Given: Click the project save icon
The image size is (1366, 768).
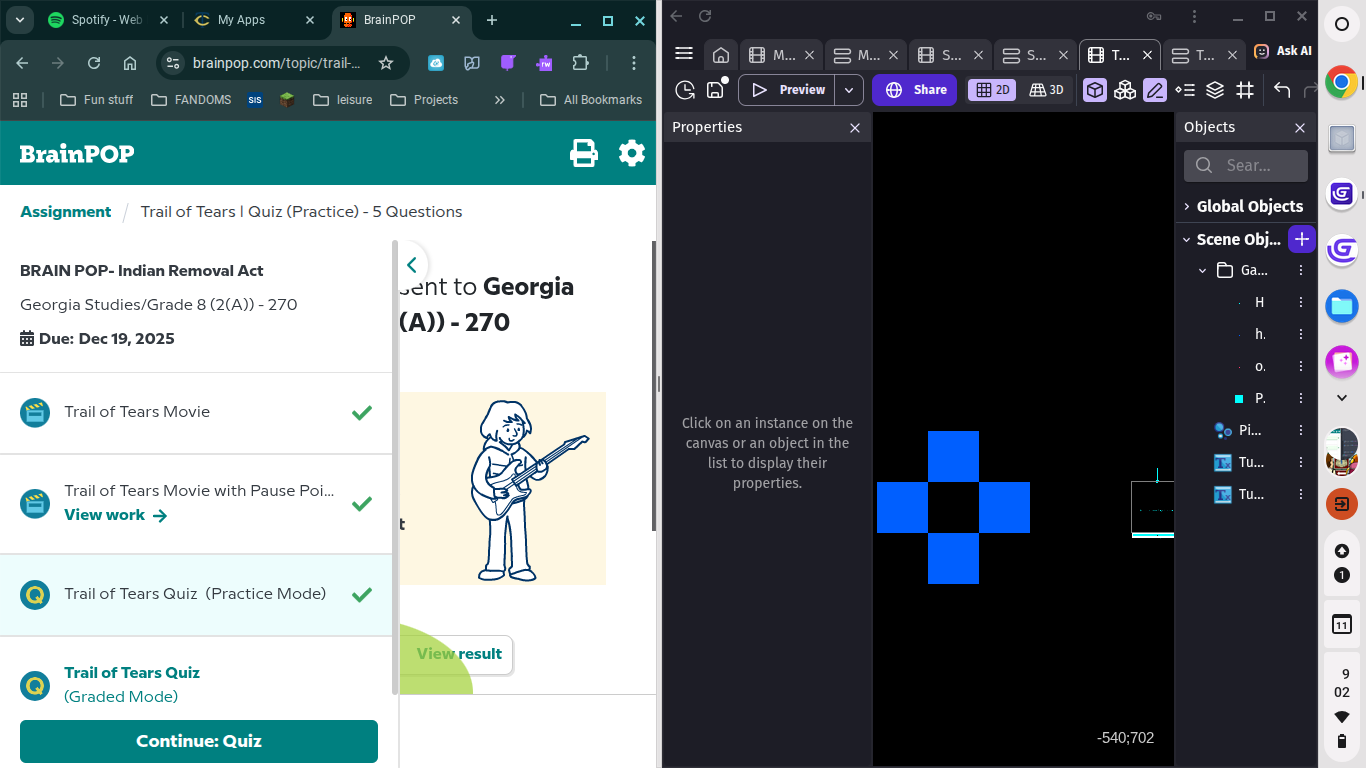Looking at the screenshot, I should pos(715,90).
